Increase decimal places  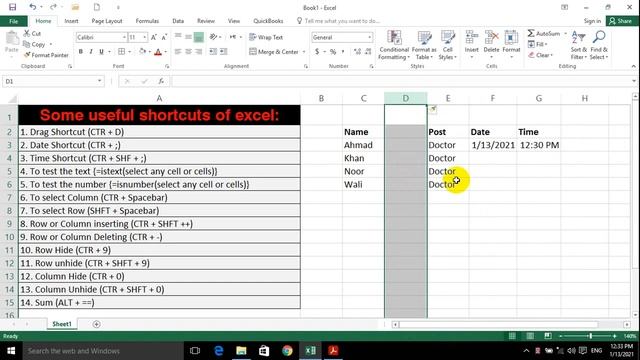pyautogui.click(x=357, y=52)
